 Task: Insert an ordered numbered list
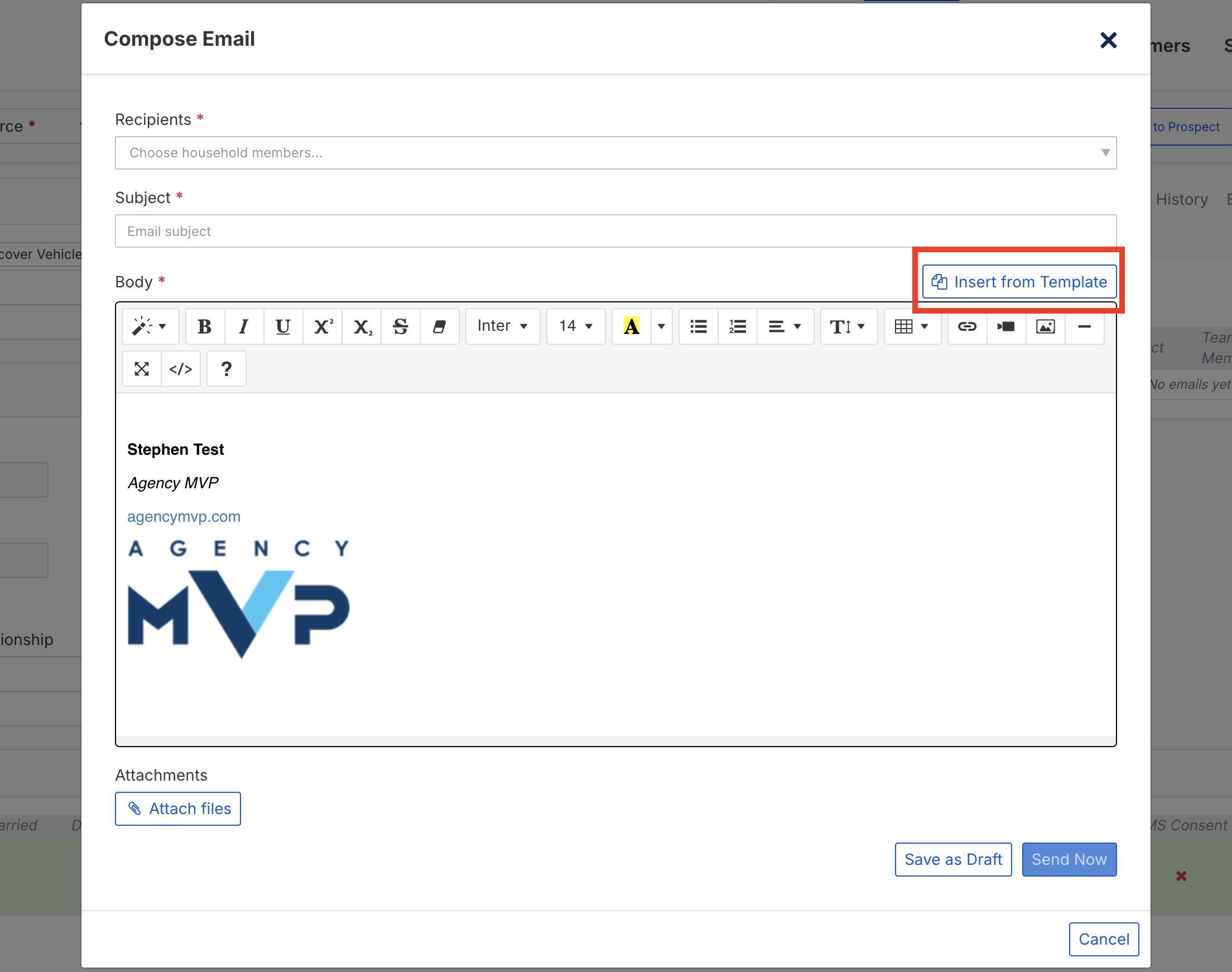point(738,326)
